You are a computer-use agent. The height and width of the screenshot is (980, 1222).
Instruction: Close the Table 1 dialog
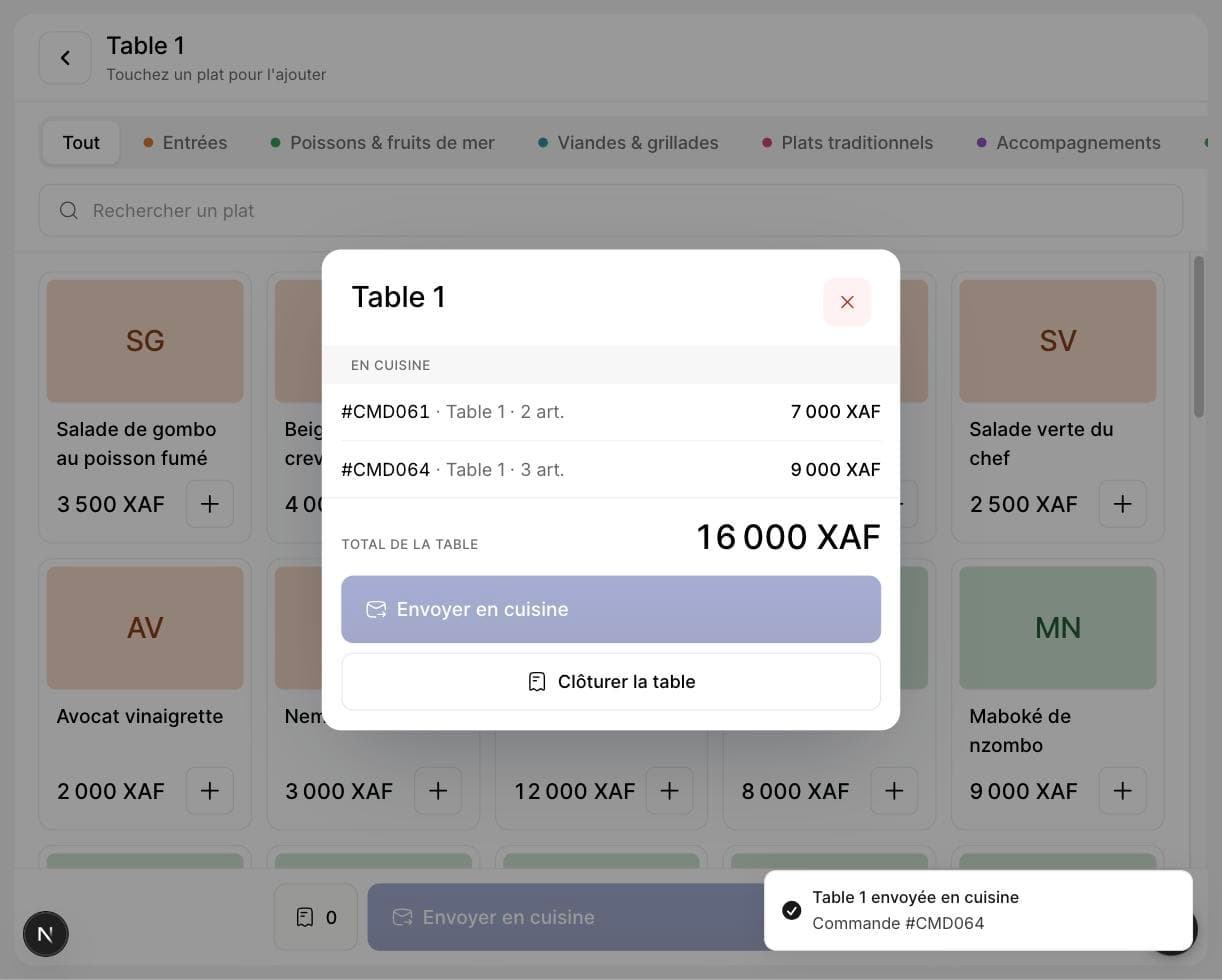coord(847,302)
